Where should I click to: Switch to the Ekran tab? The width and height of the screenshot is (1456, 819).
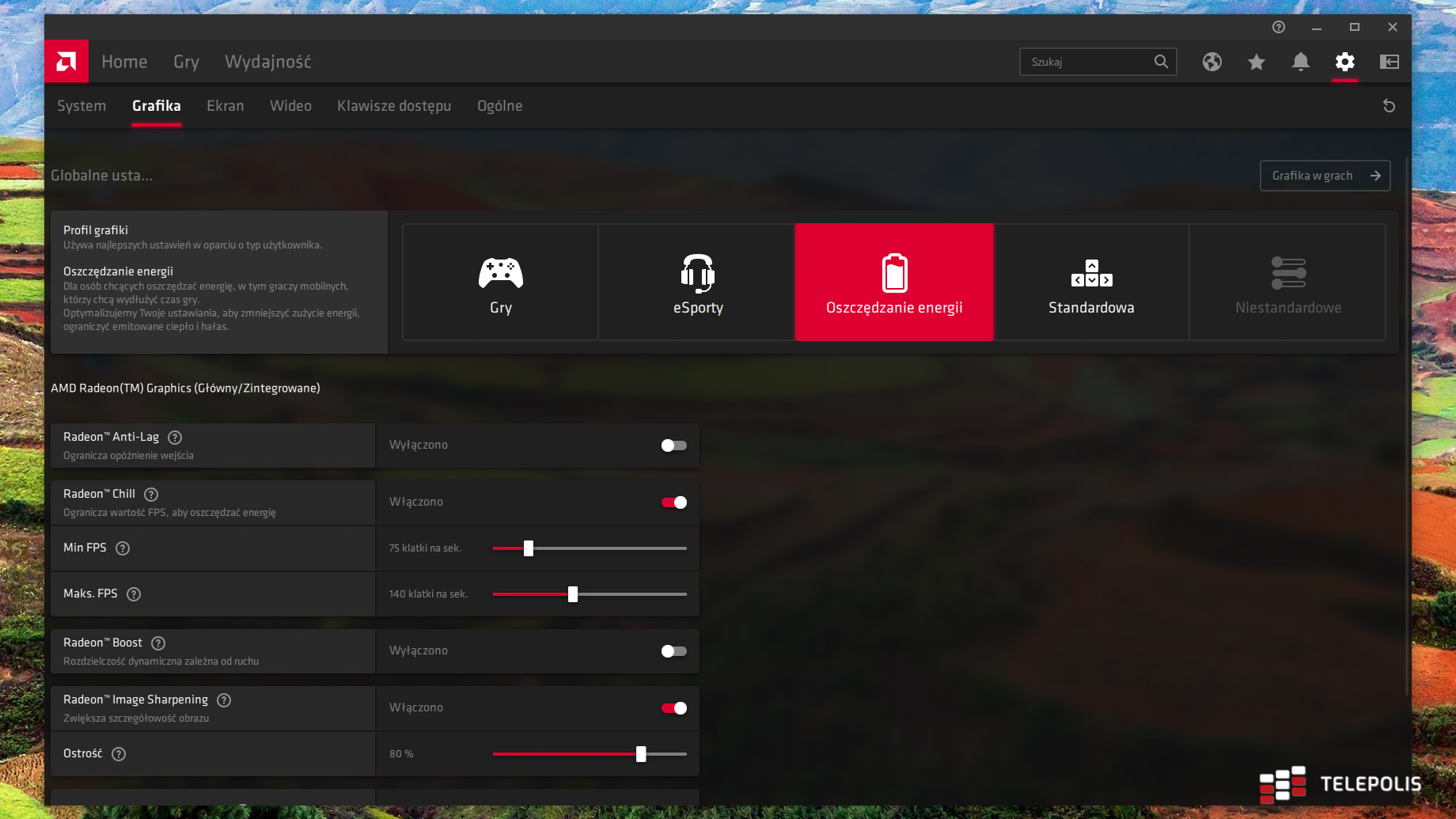(x=225, y=106)
